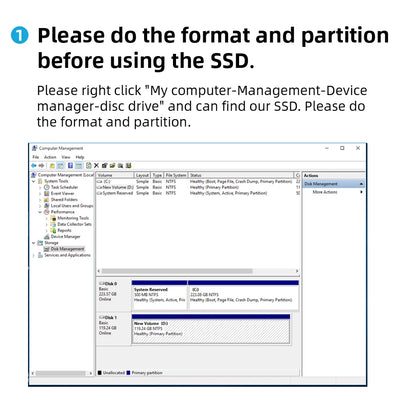Viewport: 416px width, 399px height.
Task: Click the black X delete toolbar icon
Action: [96, 165]
